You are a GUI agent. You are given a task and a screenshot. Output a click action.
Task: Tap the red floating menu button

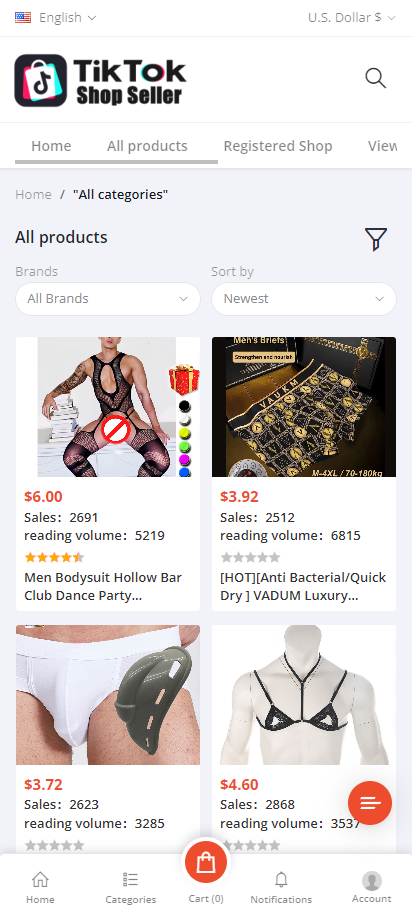370,803
